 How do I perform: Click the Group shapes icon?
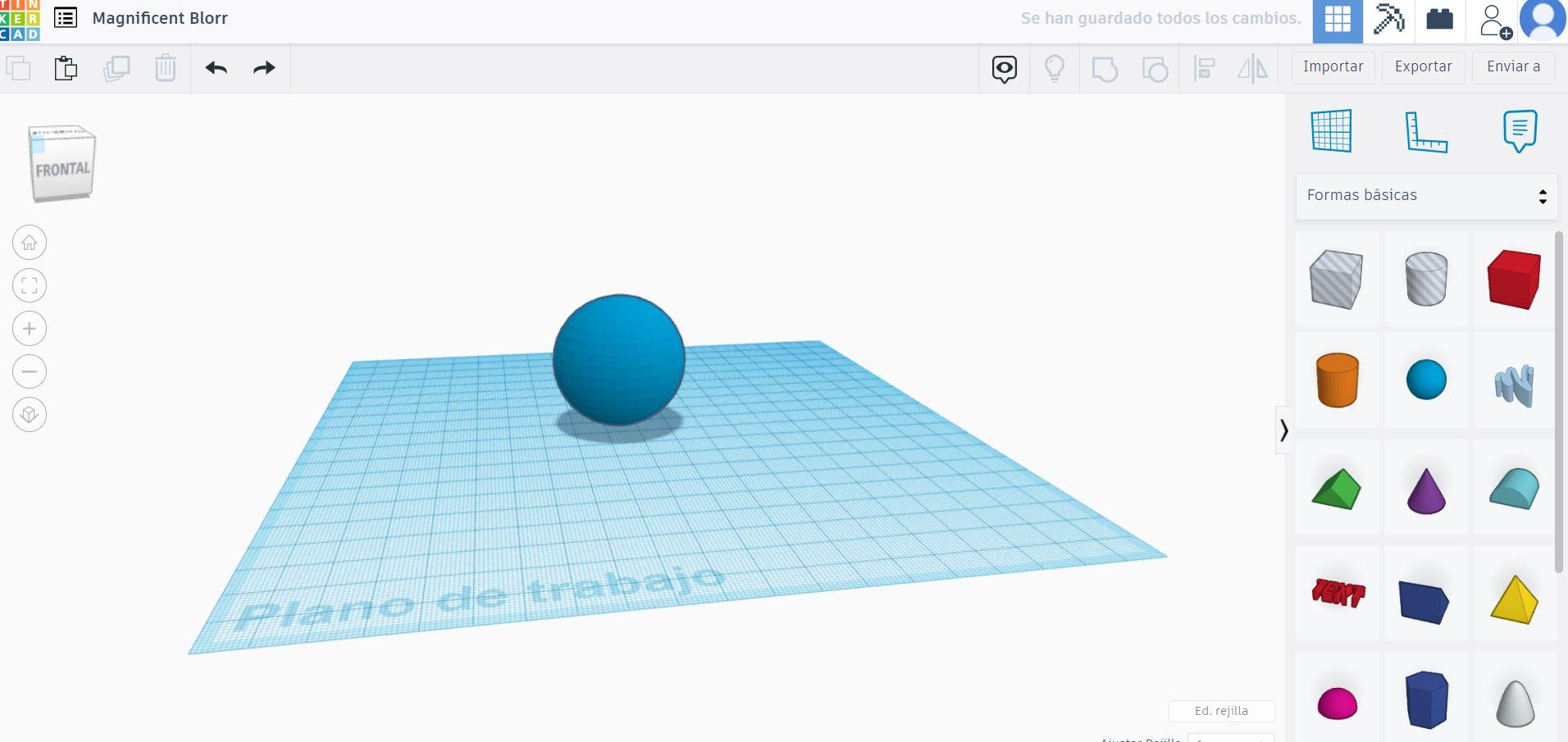click(1105, 69)
